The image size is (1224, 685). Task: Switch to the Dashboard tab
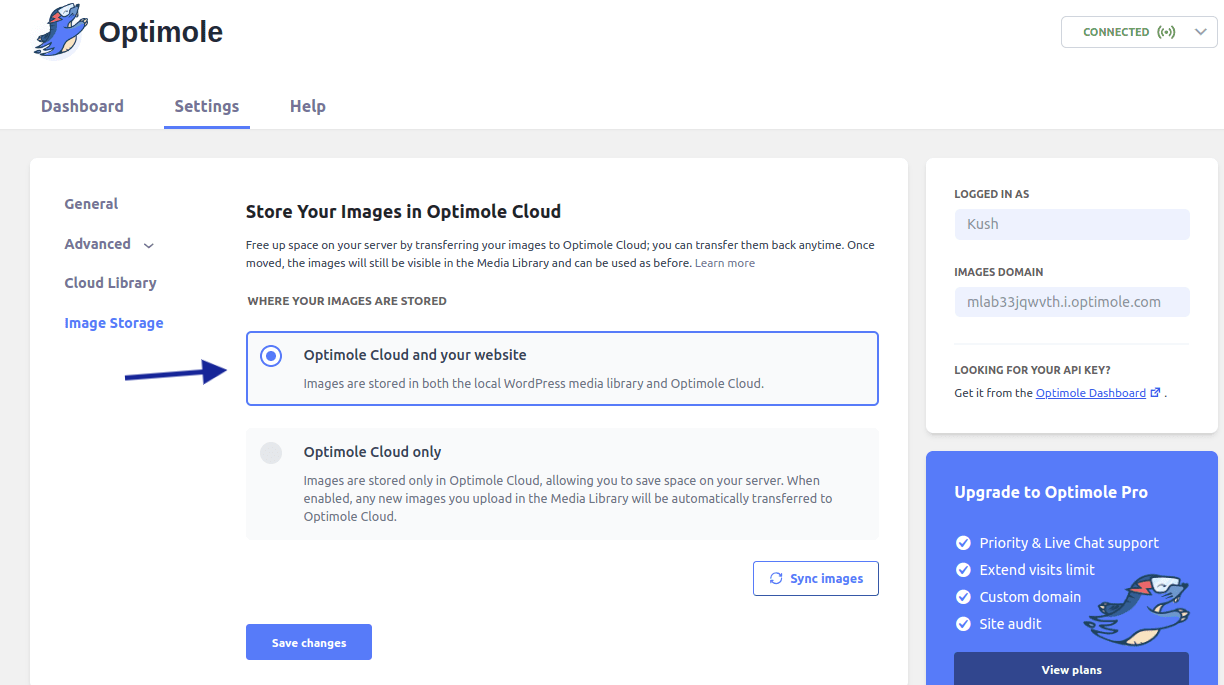click(82, 106)
